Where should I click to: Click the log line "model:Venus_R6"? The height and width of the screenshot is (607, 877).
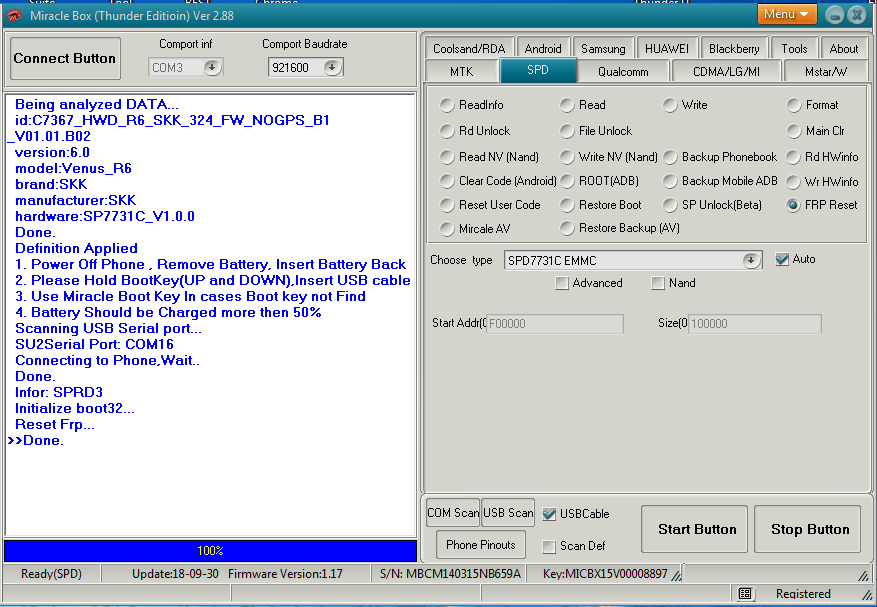[73, 168]
